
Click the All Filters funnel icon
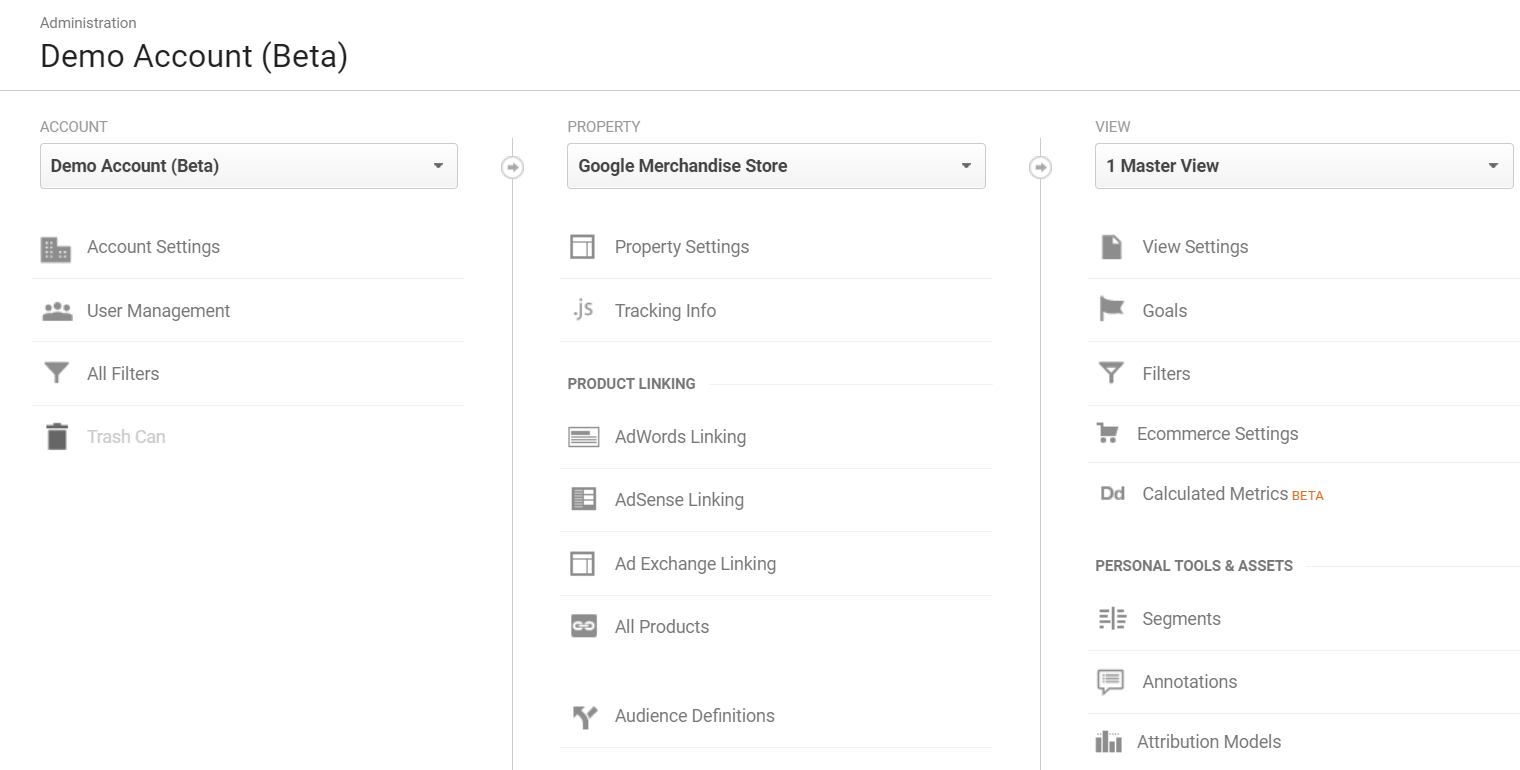(x=57, y=374)
